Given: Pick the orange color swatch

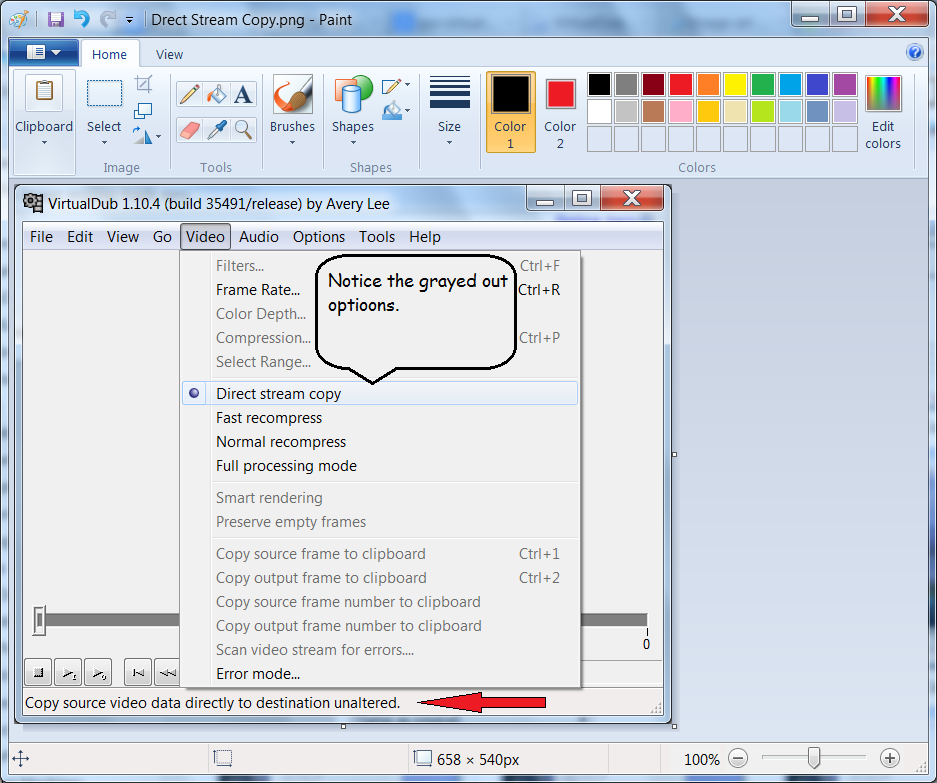Looking at the screenshot, I should [708, 84].
